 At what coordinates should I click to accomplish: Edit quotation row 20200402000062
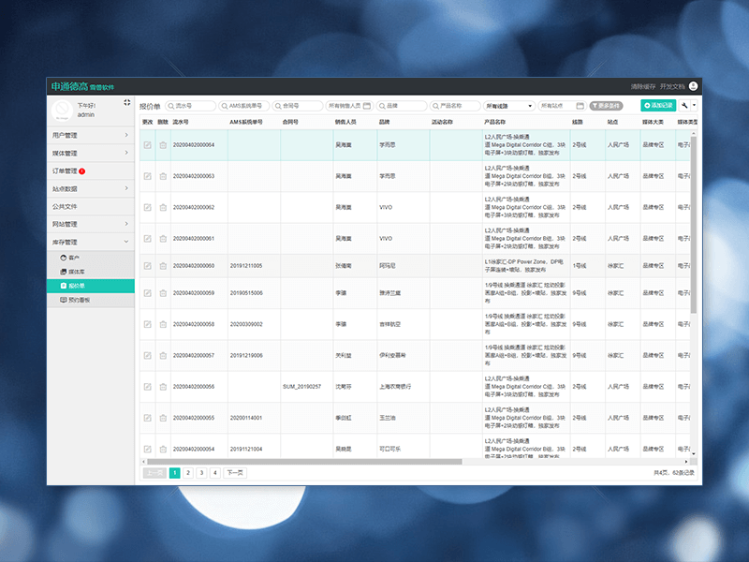[x=148, y=207]
